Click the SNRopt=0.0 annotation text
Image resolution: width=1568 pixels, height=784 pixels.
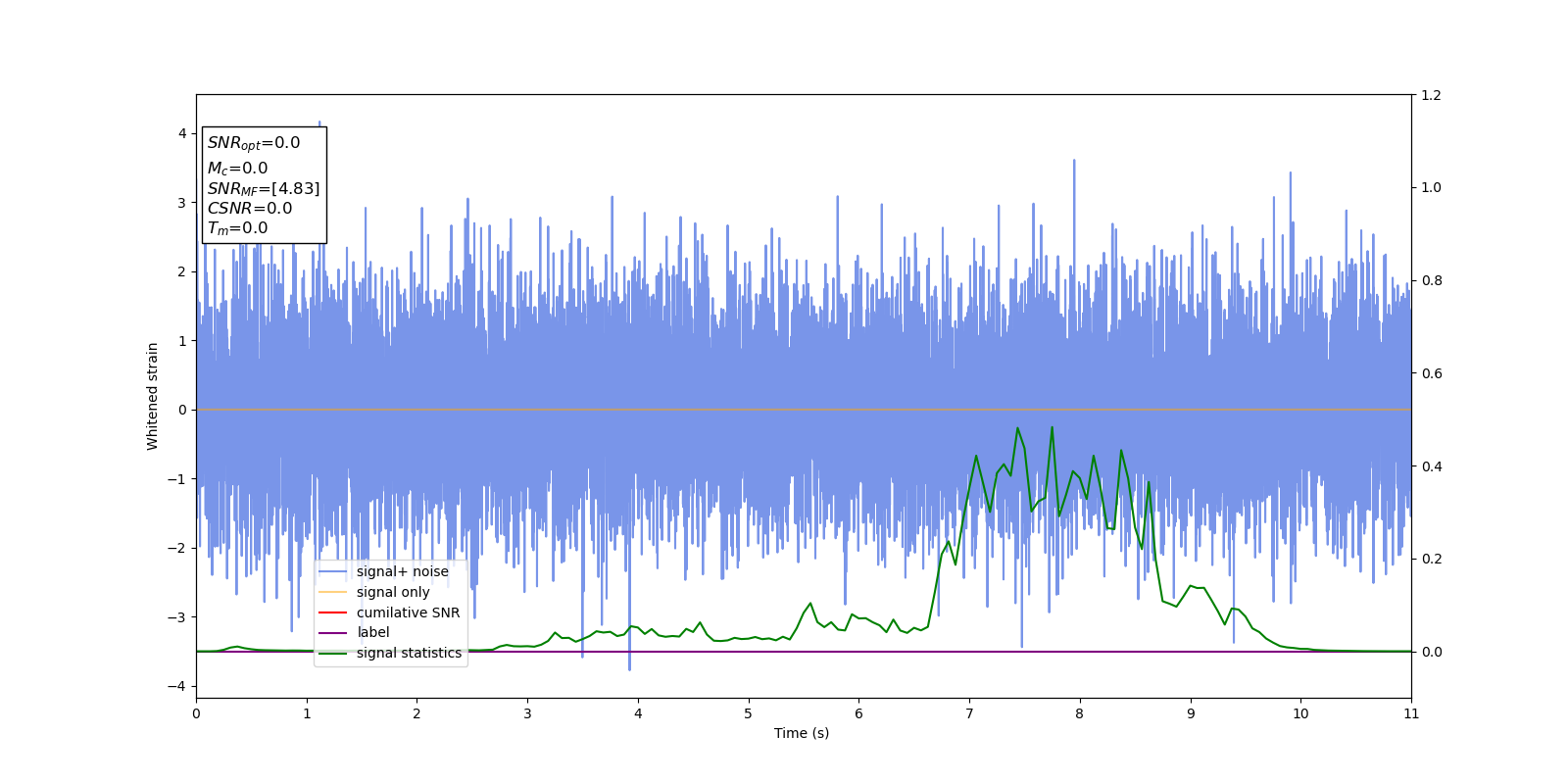click(254, 143)
